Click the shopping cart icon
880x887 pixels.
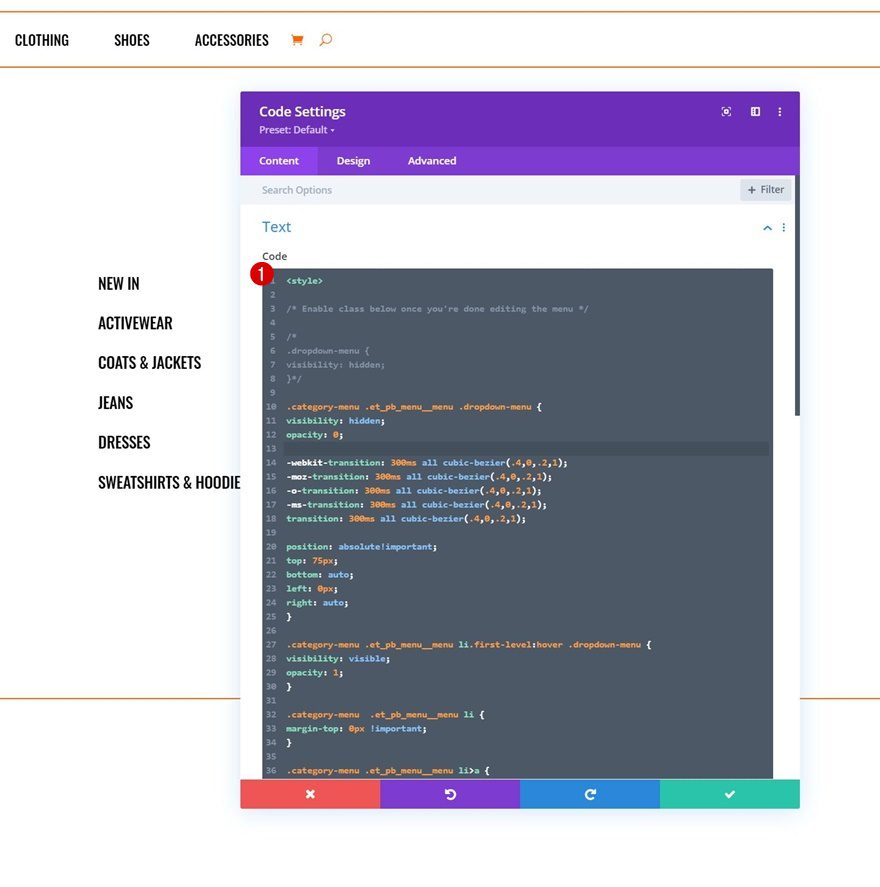click(297, 39)
